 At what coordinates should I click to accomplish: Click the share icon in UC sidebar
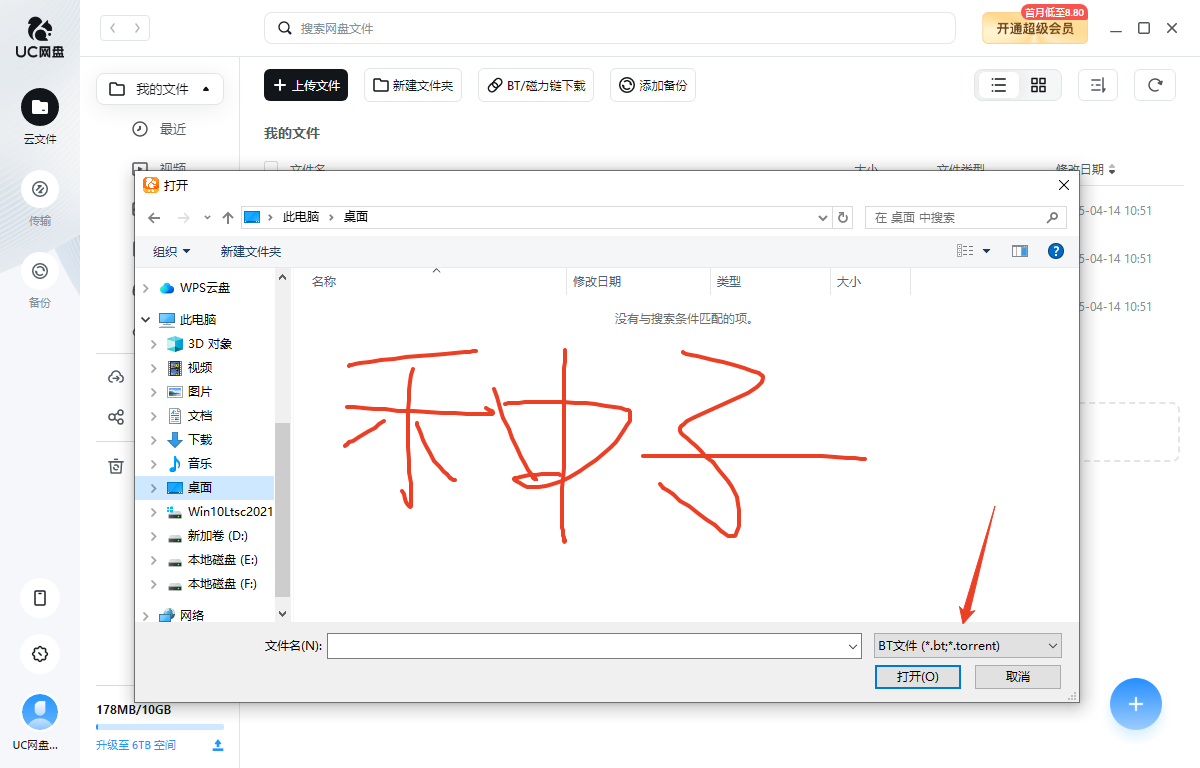[x=117, y=417]
